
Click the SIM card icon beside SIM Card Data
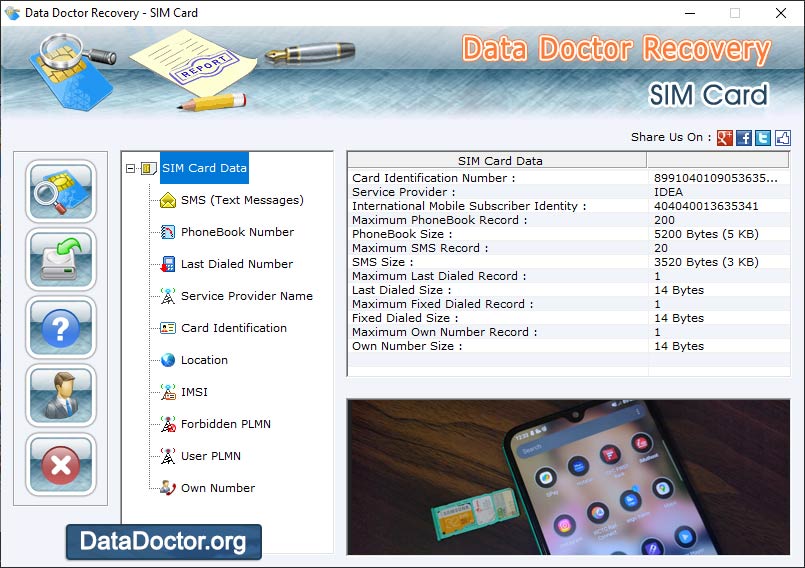148,168
